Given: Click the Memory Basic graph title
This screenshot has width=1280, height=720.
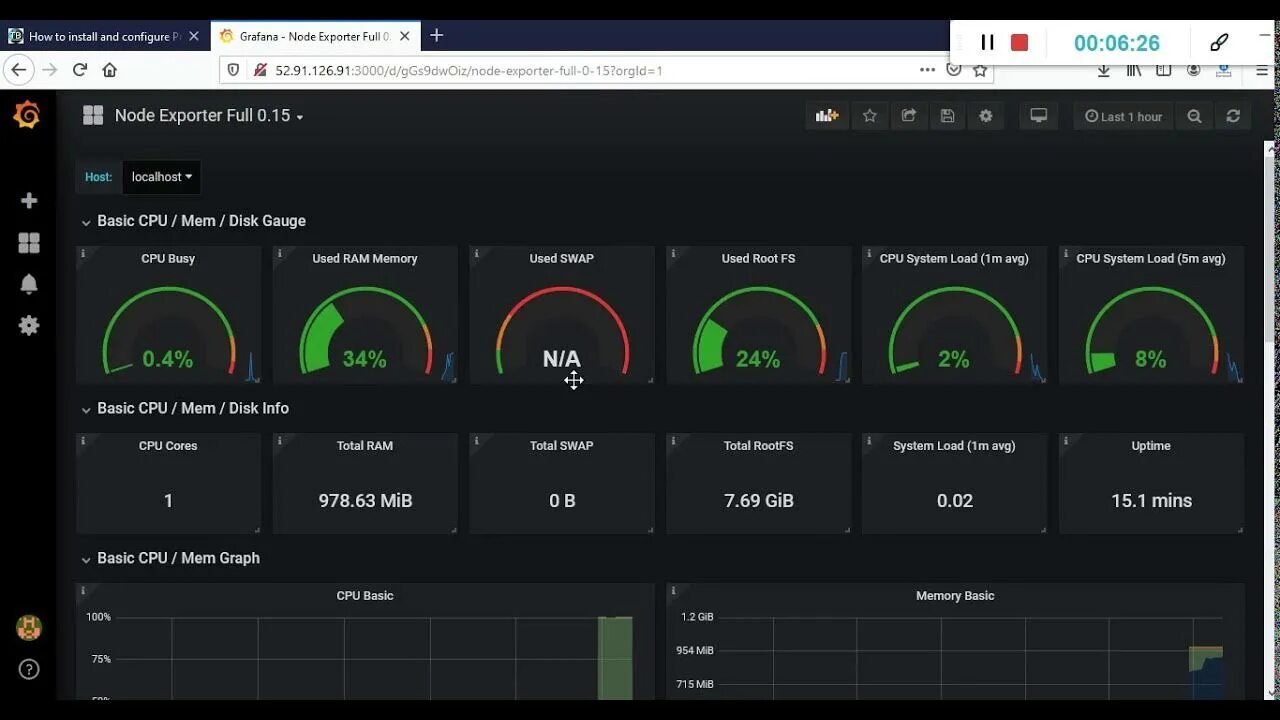Looking at the screenshot, I should [955, 596].
